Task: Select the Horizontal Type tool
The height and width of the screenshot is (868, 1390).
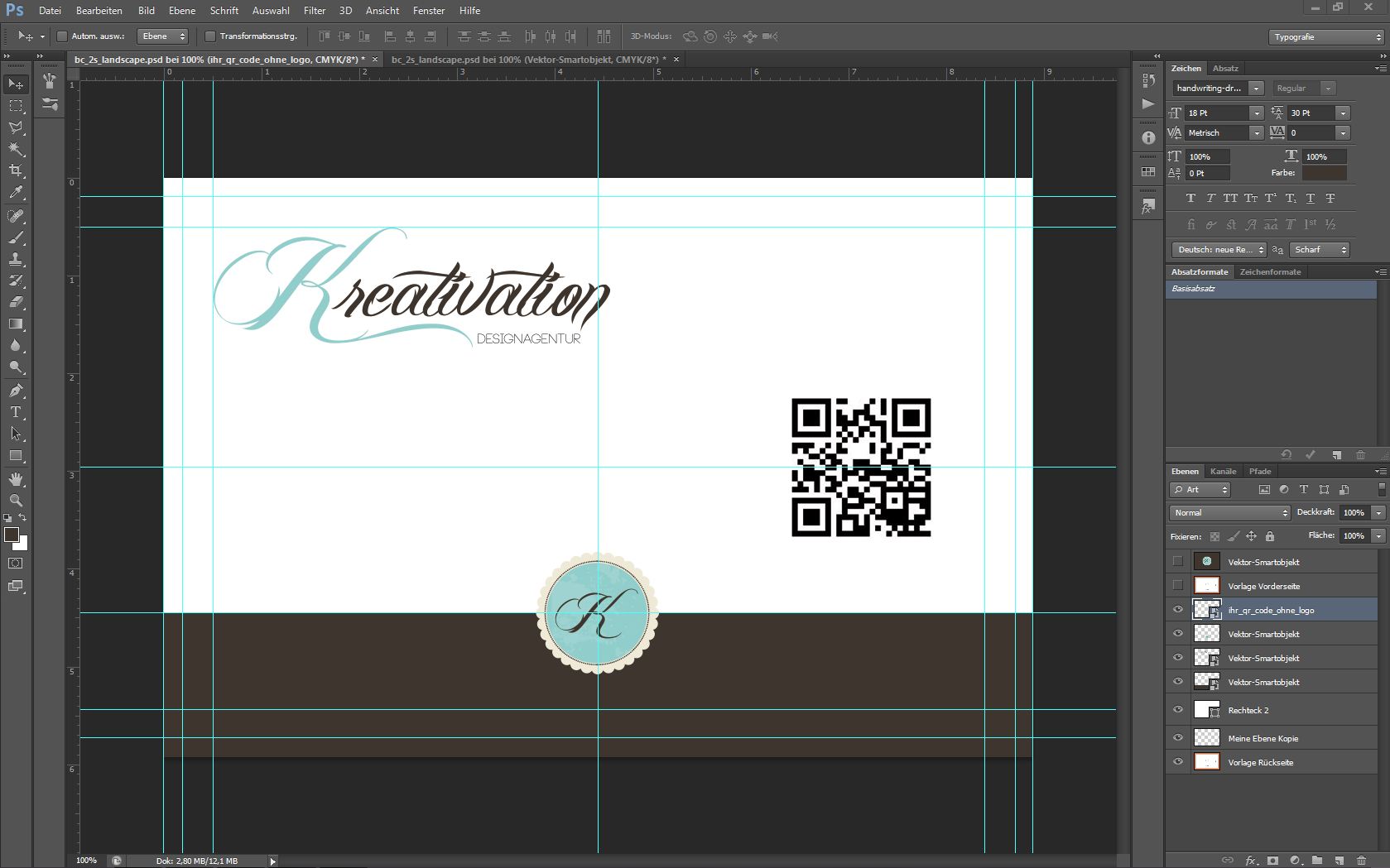Action: [x=16, y=412]
